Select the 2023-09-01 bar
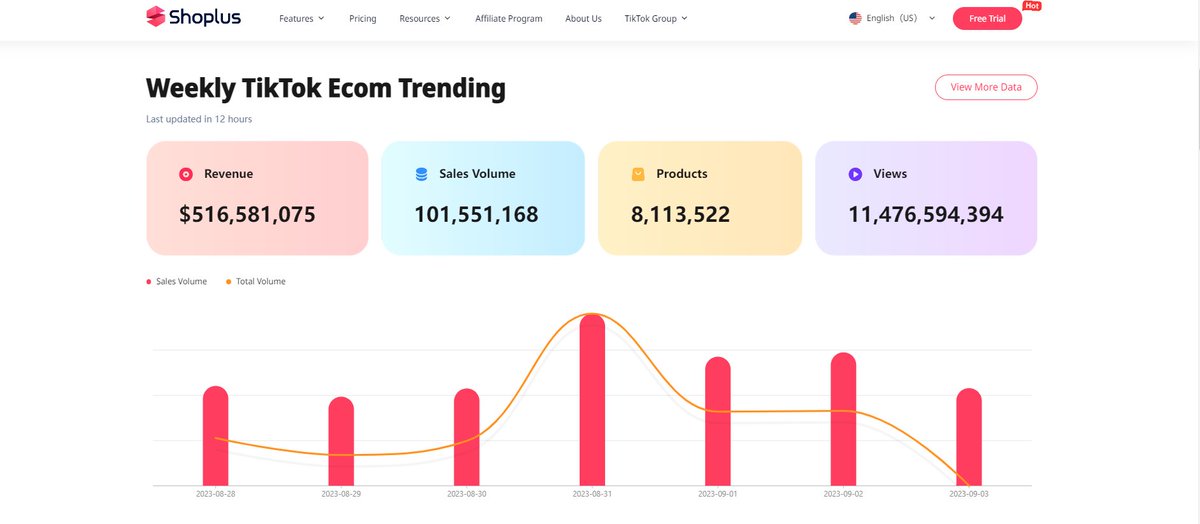 [718, 421]
